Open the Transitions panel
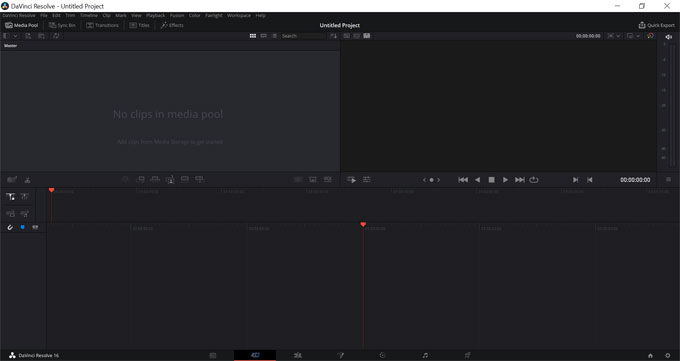The width and height of the screenshot is (680, 361). [102, 25]
